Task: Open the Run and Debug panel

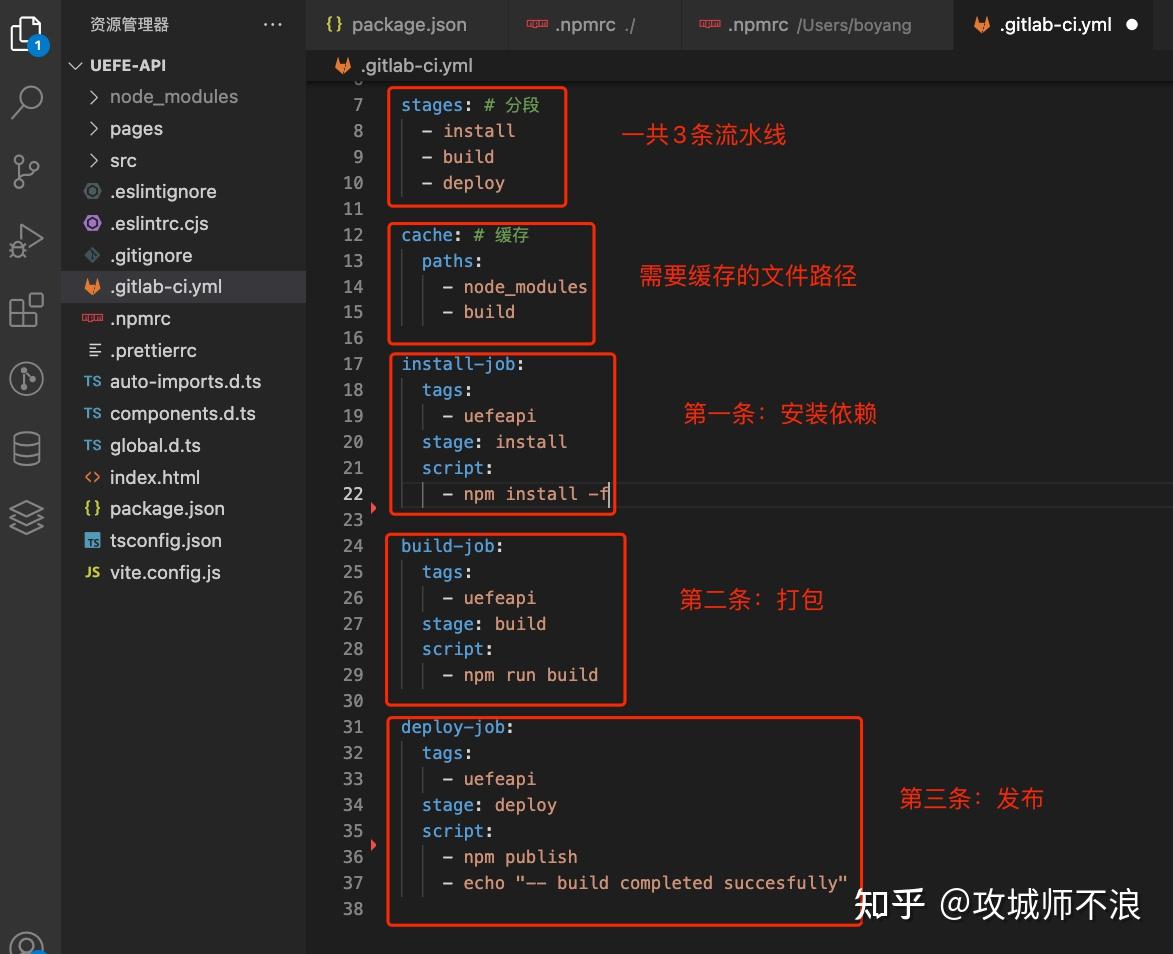Action: tap(27, 240)
